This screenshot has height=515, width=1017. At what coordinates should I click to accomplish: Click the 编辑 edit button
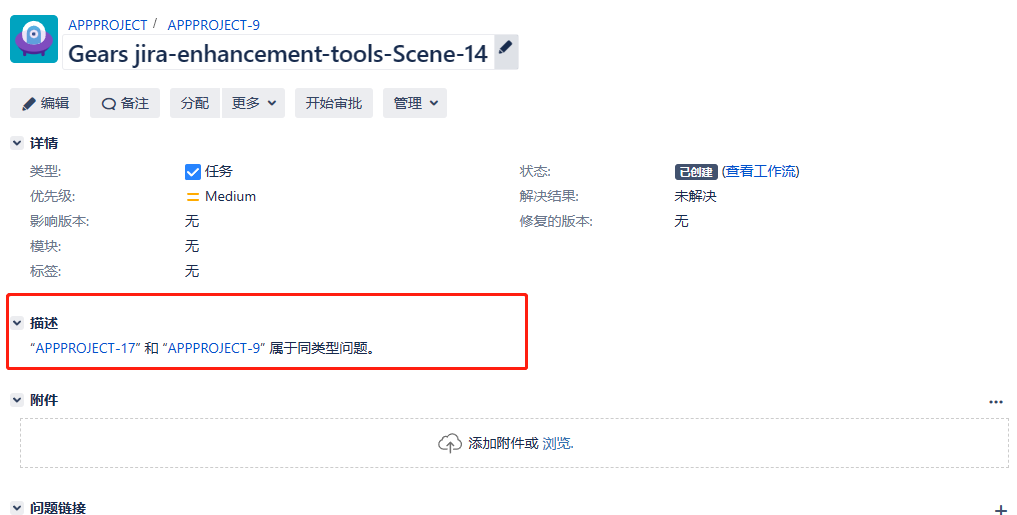(45, 103)
